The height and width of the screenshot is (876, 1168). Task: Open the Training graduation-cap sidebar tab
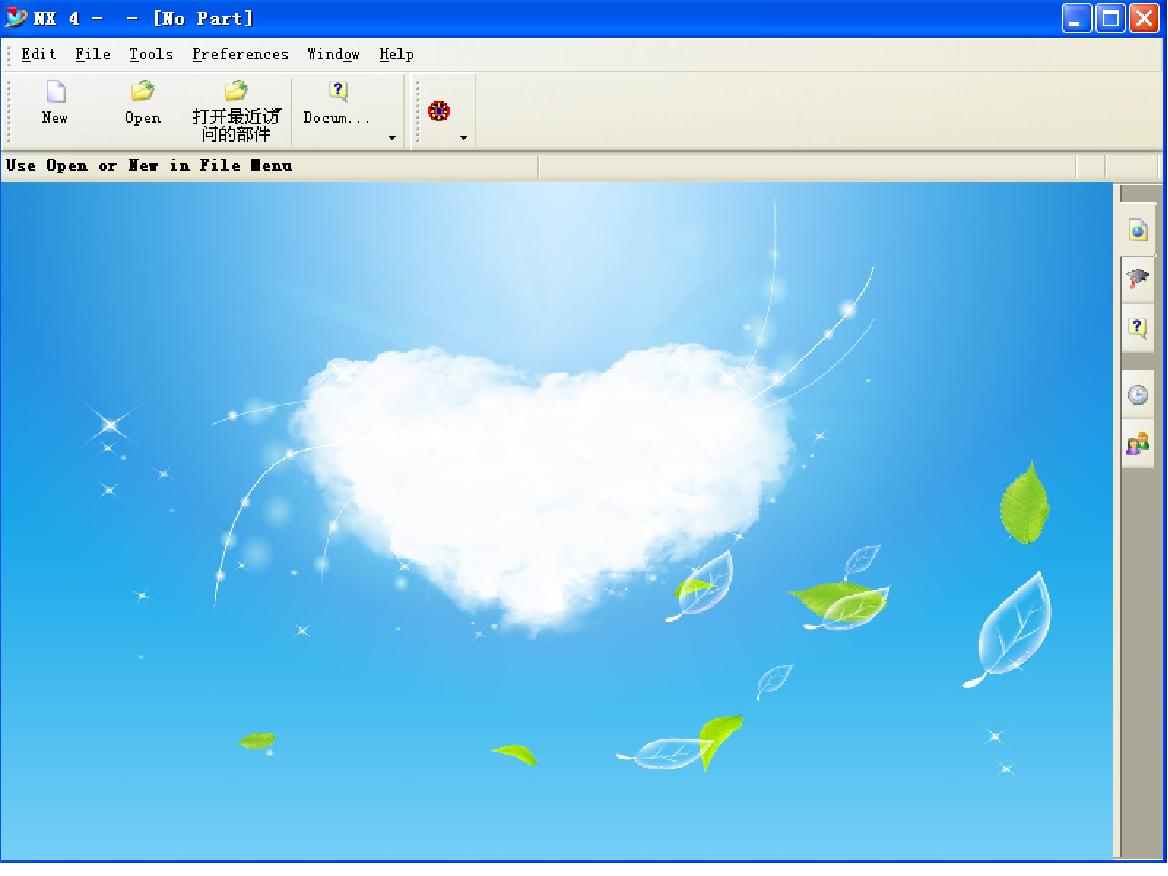tap(1137, 279)
